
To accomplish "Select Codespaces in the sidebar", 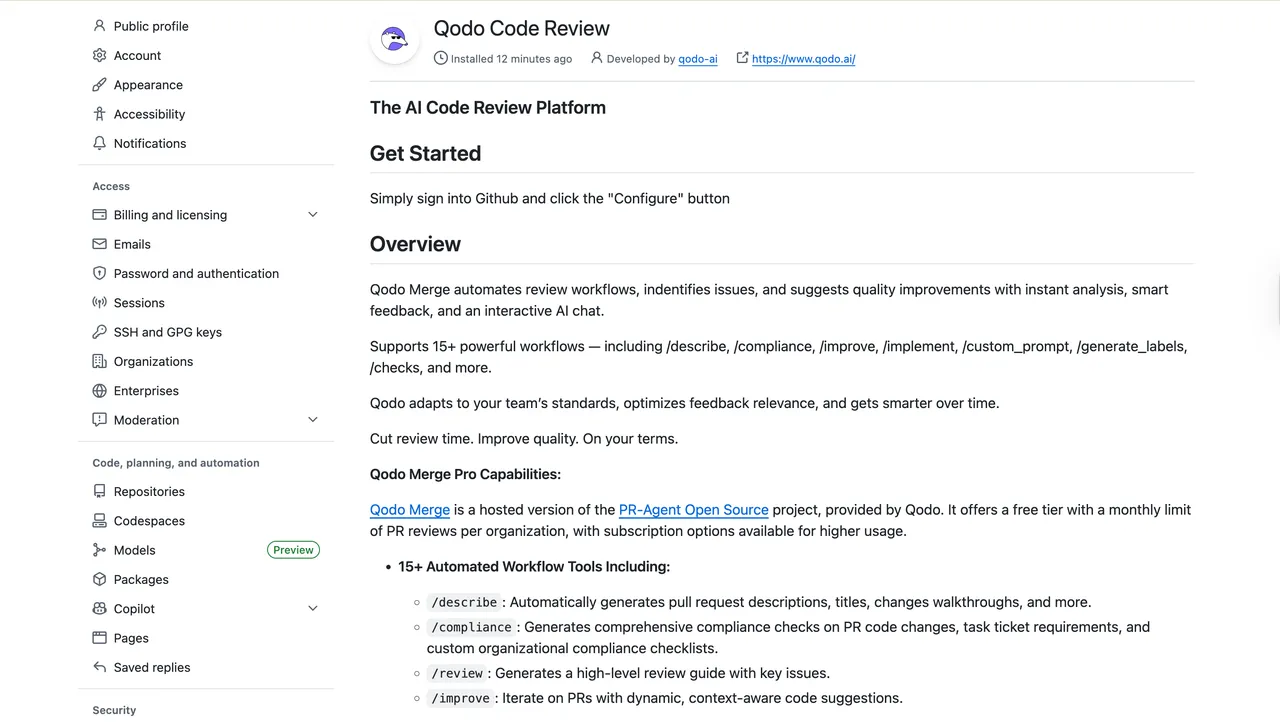I will tap(149, 521).
